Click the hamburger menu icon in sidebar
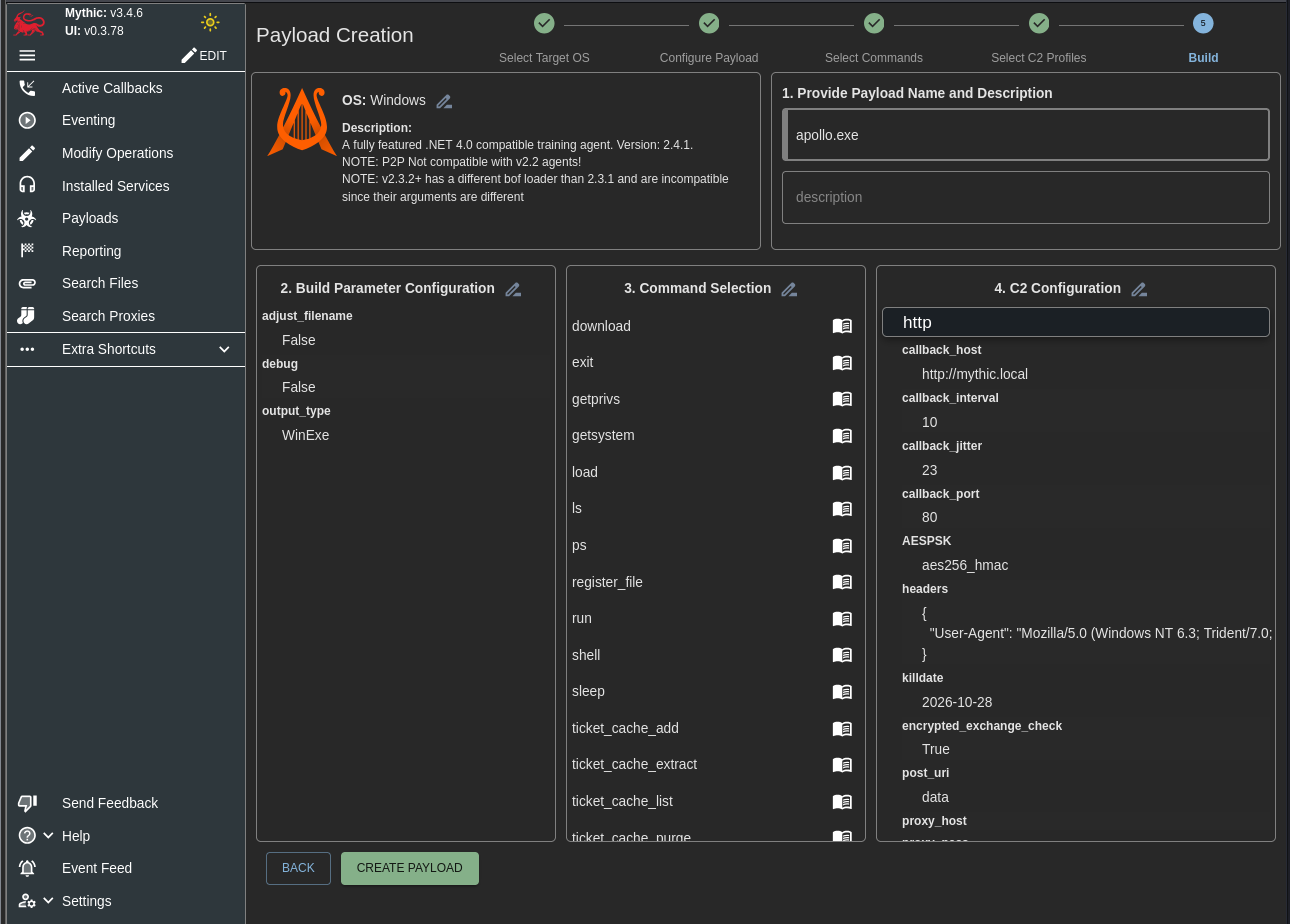The width and height of the screenshot is (1290, 924). click(x=27, y=56)
